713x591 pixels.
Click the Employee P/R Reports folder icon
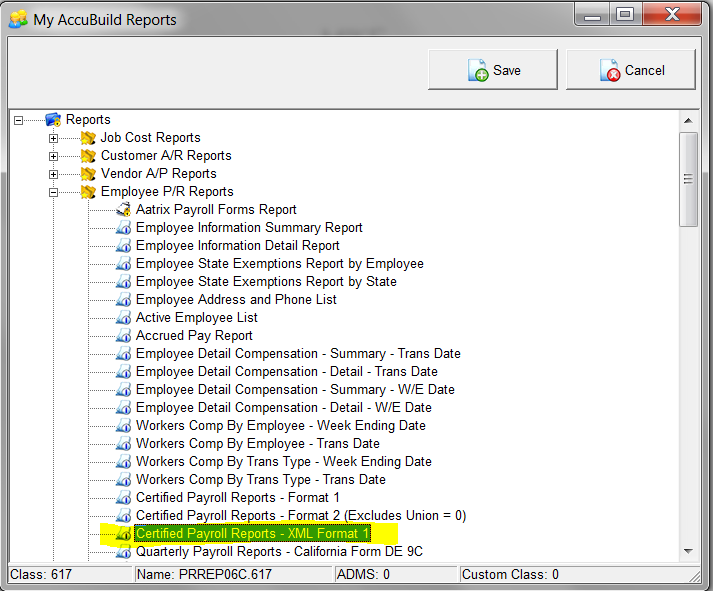pos(88,192)
